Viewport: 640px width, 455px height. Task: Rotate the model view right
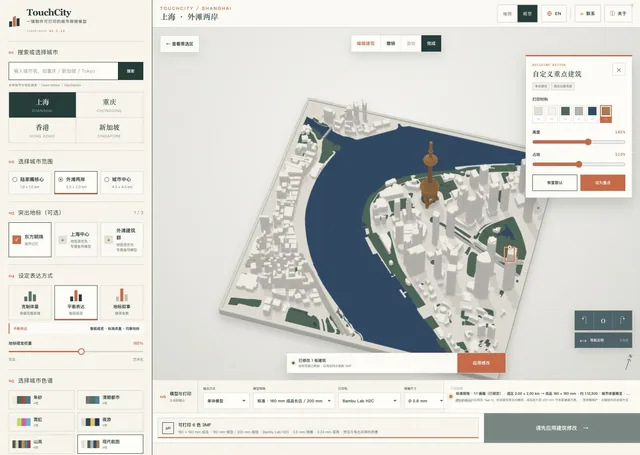tap(622, 320)
